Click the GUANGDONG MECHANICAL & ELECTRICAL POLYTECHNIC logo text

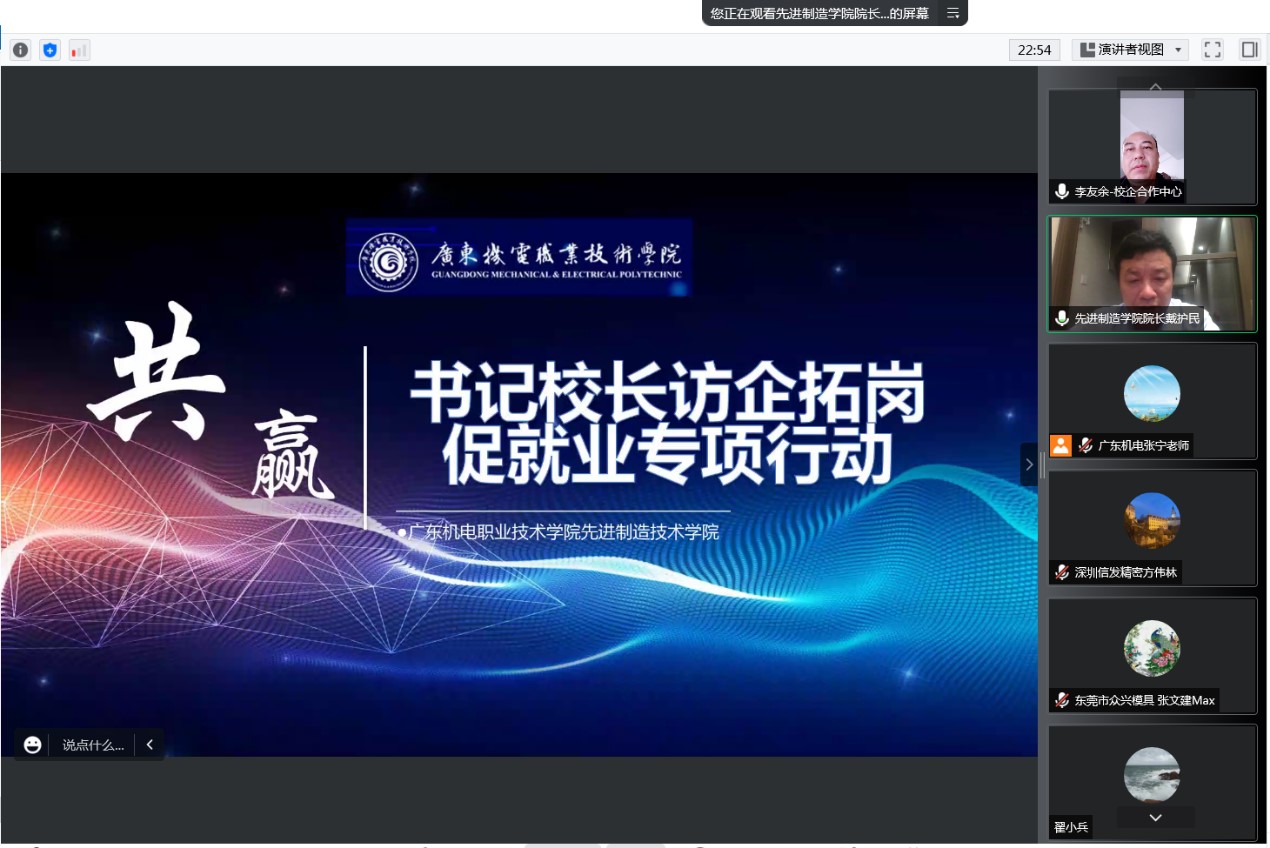556,274
